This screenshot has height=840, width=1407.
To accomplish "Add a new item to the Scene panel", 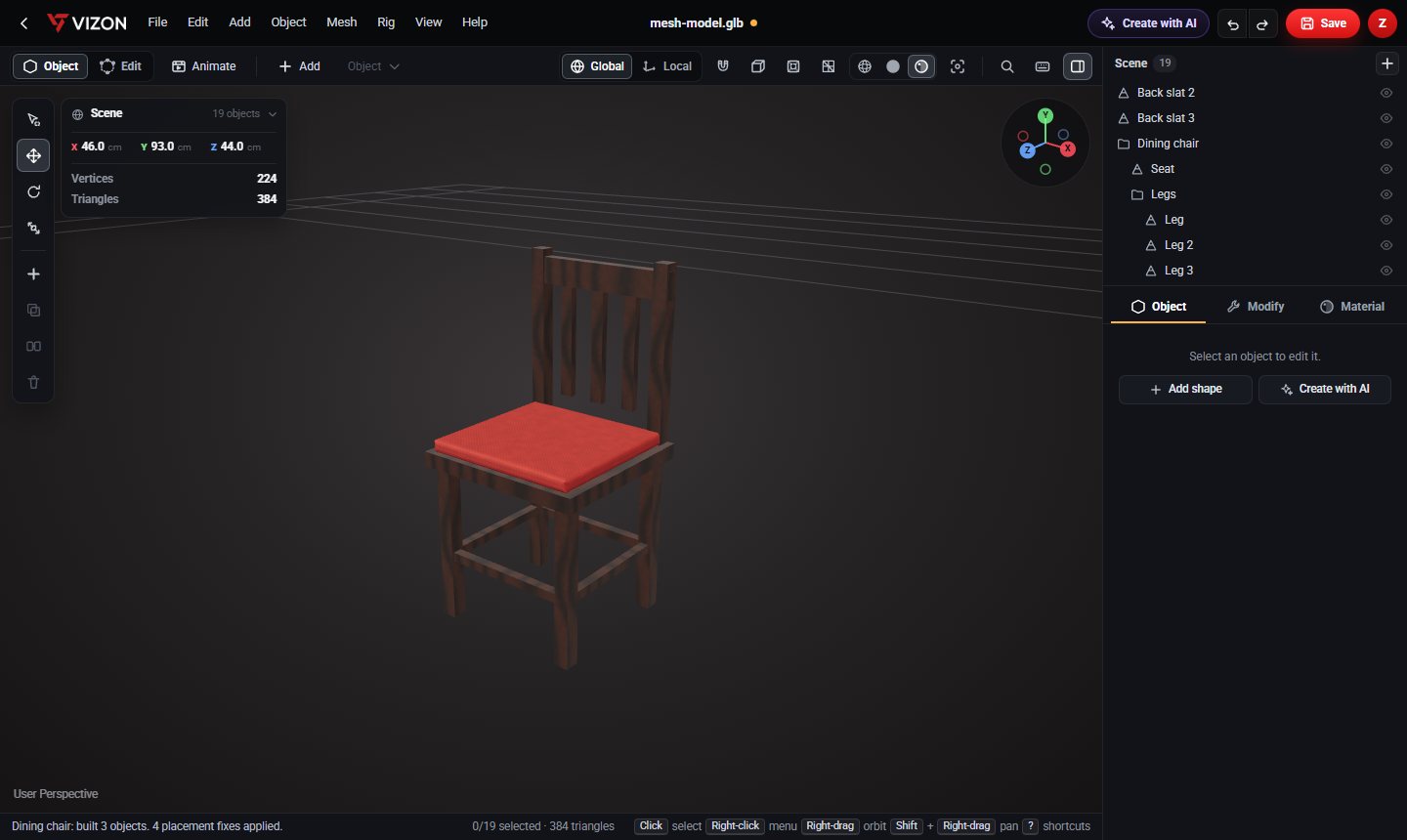I will click(1386, 63).
